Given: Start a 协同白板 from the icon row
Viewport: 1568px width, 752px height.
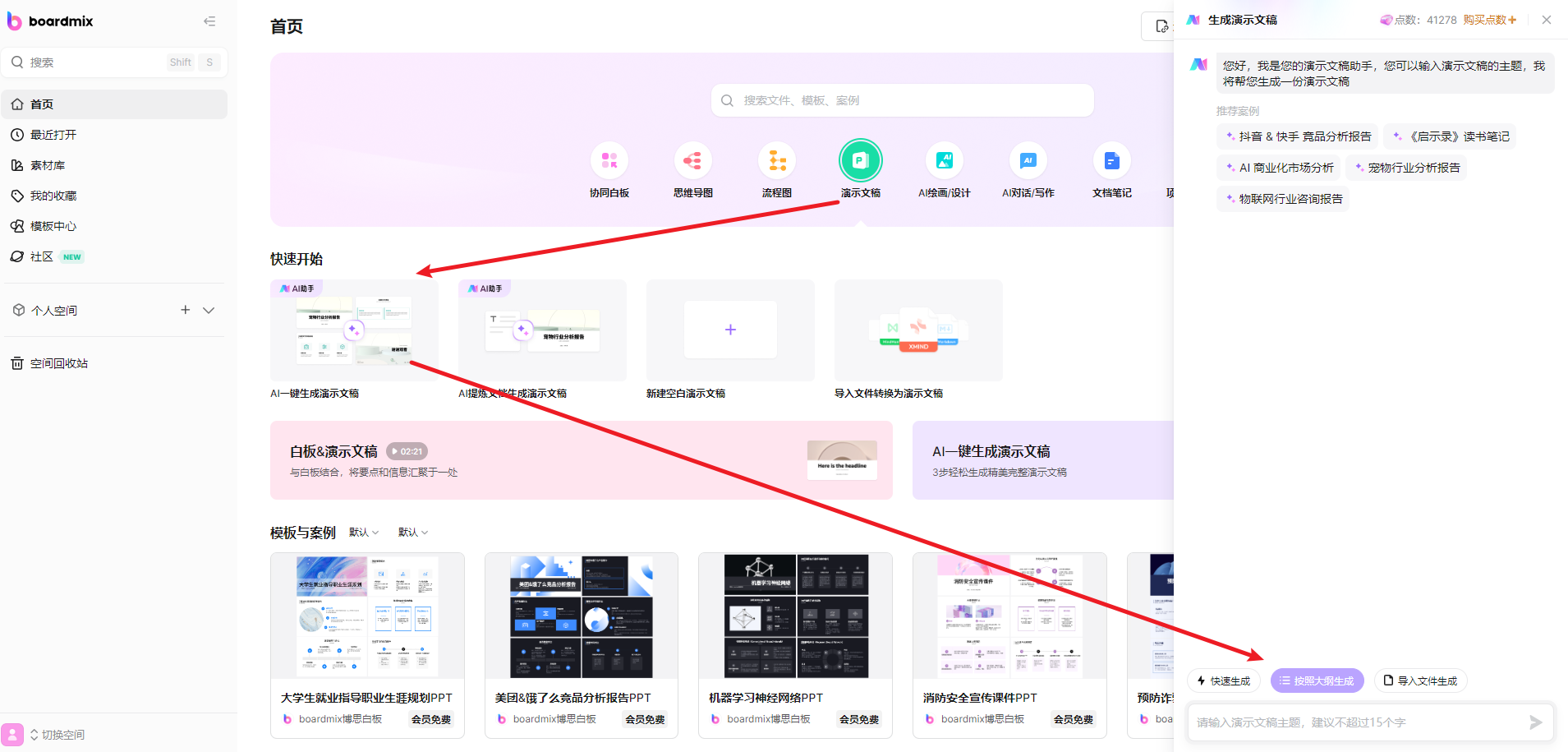Looking at the screenshot, I should (x=609, y=160).
